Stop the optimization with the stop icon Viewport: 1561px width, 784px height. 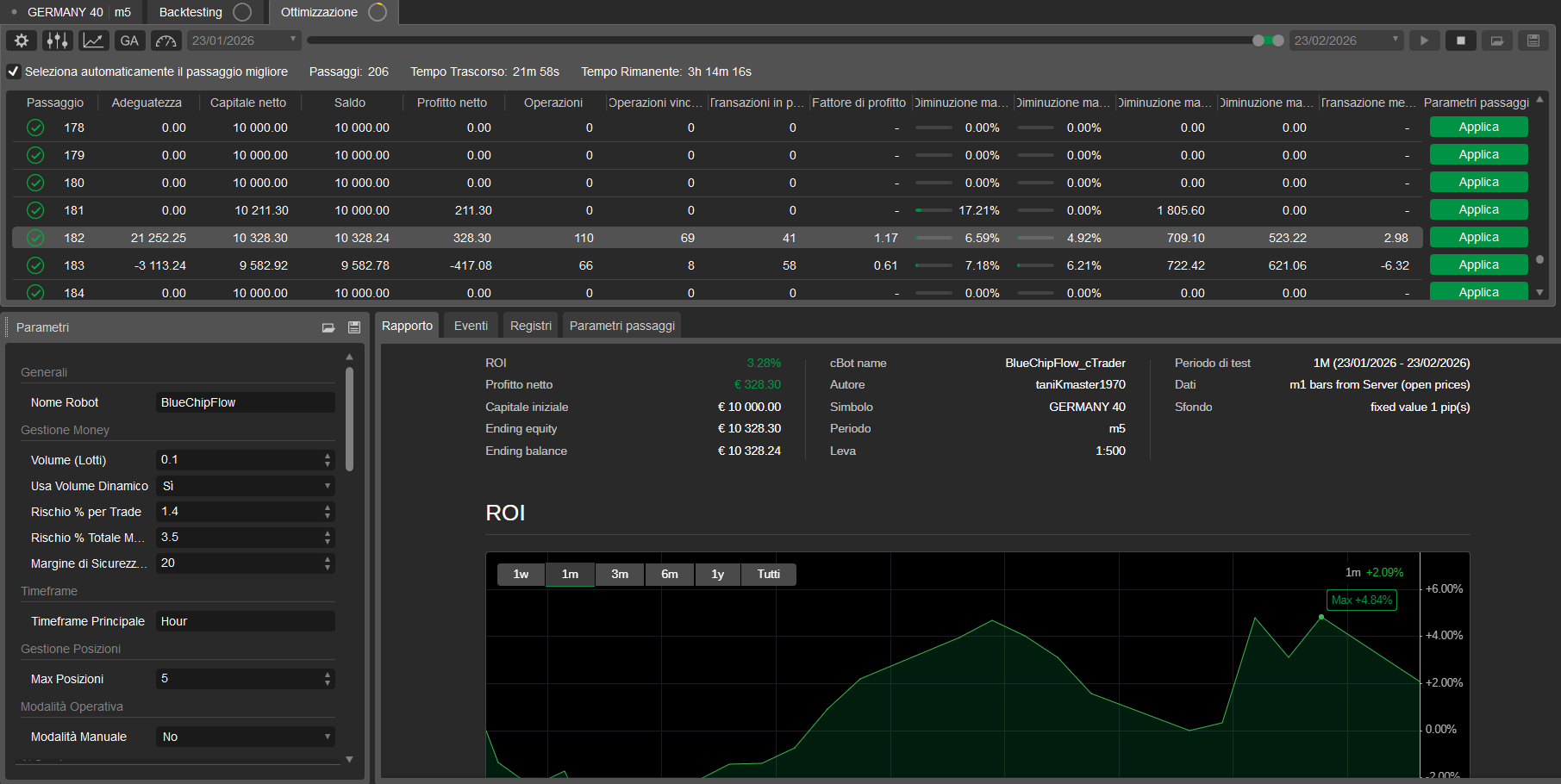click(1460, 40)
